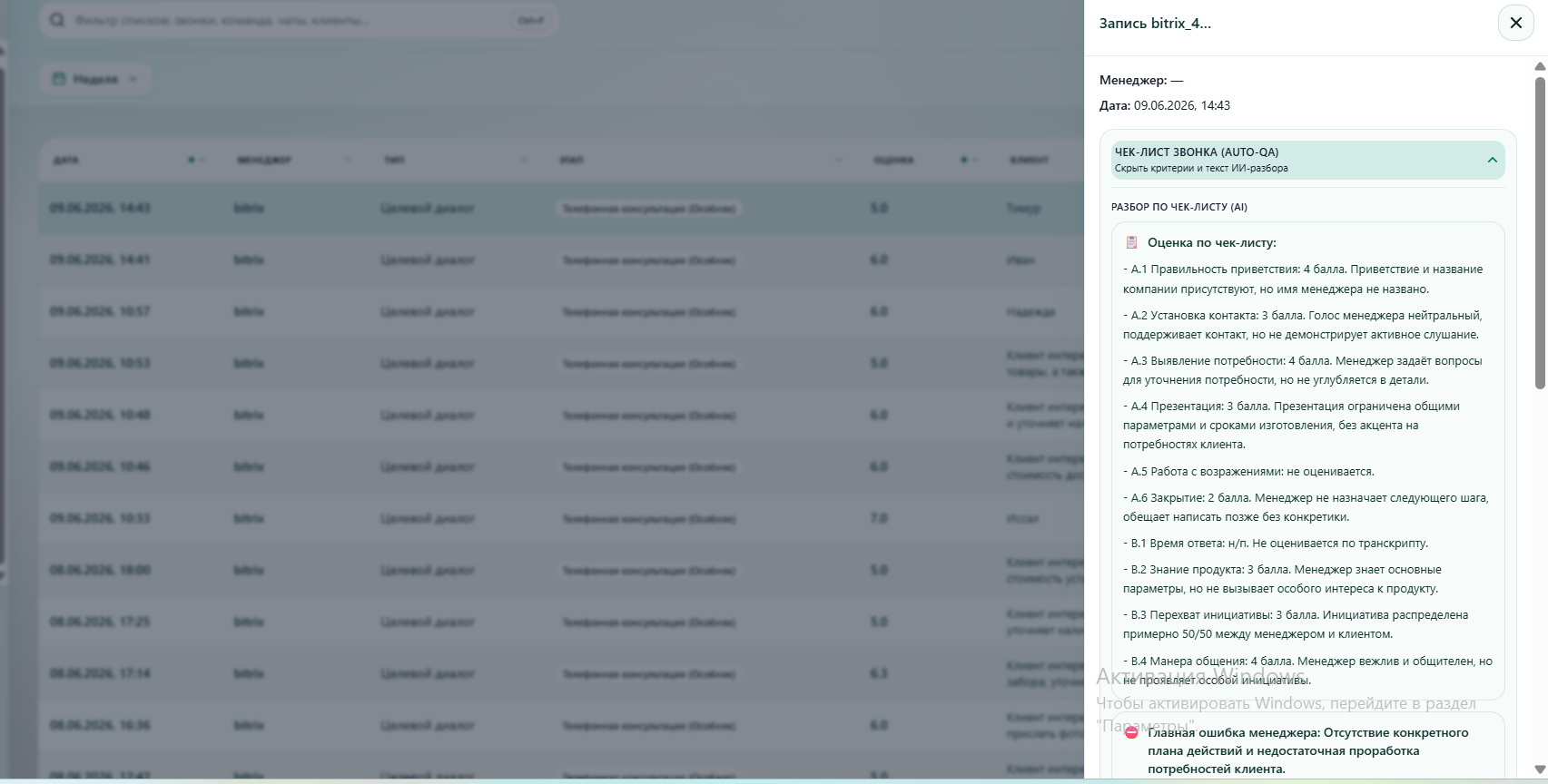Image resolution: width=1548 pixels, height=784 pixels.
Task: Open the МЕНЕДЖЕР column filter arrow
Action: [x=349, y=160]
